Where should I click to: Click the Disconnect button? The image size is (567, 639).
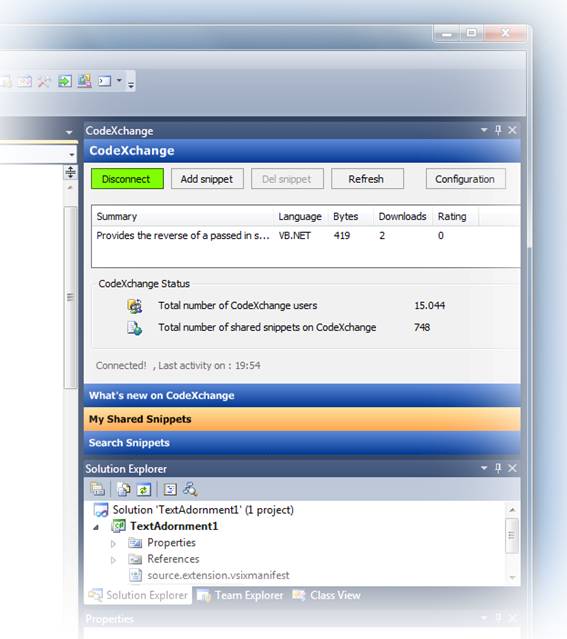(127, 179)
